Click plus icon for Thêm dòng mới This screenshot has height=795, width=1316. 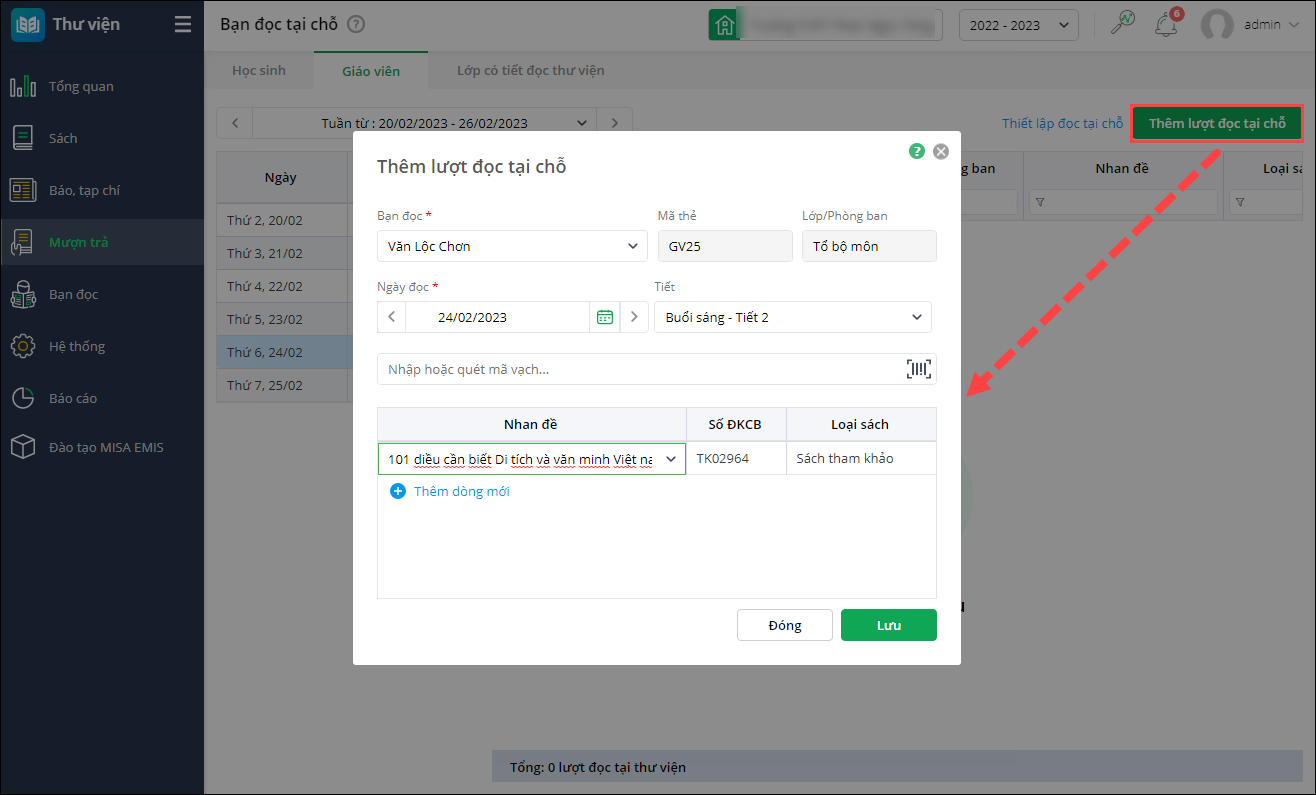click(x=398, y=491)
